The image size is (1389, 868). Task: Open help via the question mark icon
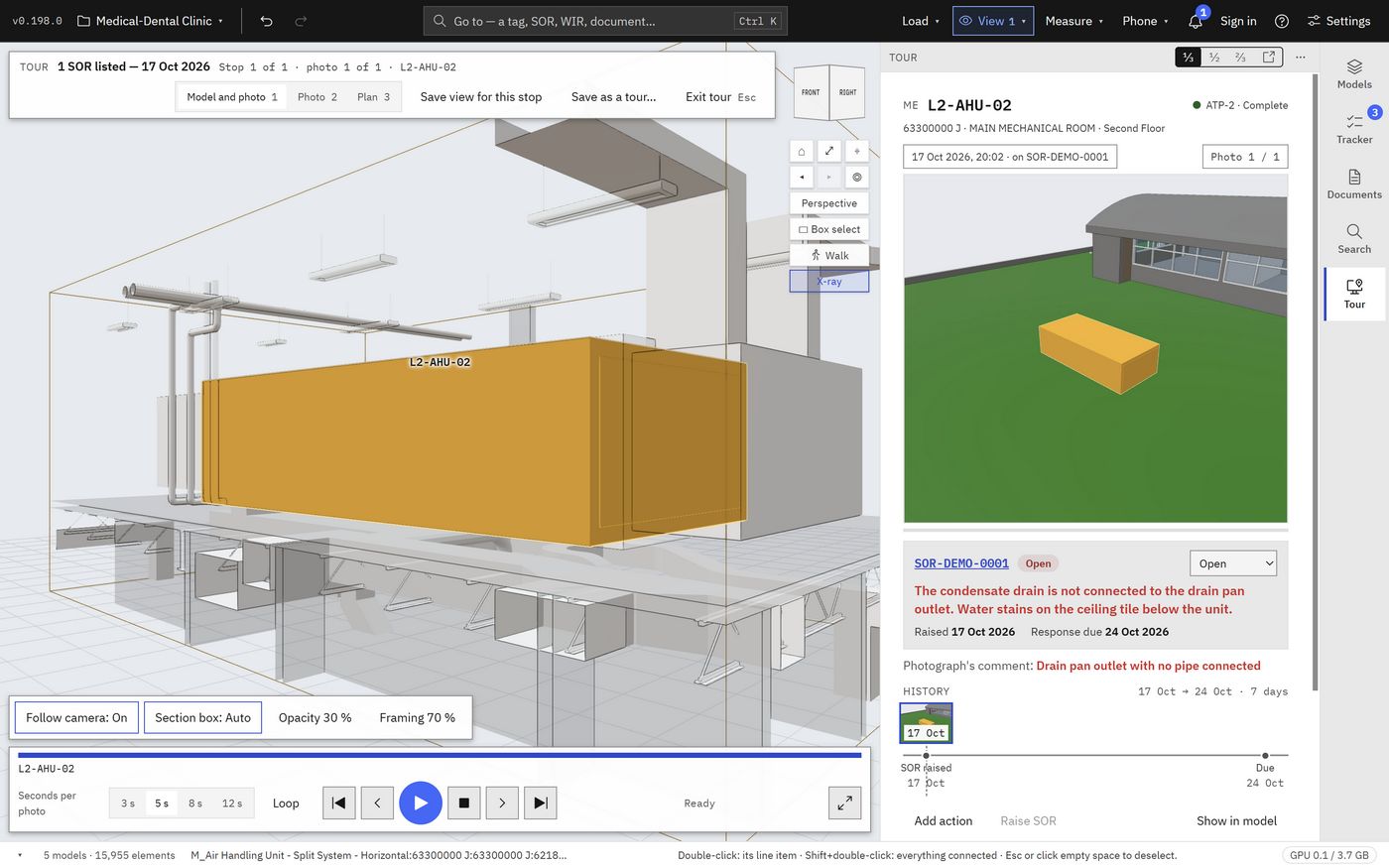pyautogui.click(x=1282, y=21)
